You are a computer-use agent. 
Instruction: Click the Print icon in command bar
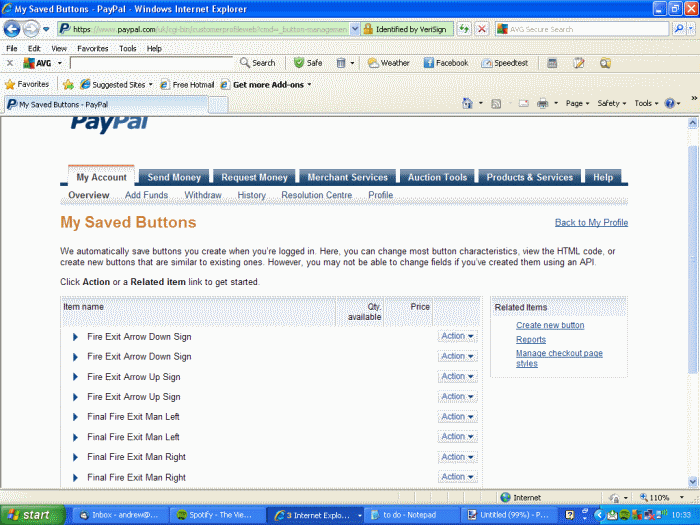(x=542, y=103)
